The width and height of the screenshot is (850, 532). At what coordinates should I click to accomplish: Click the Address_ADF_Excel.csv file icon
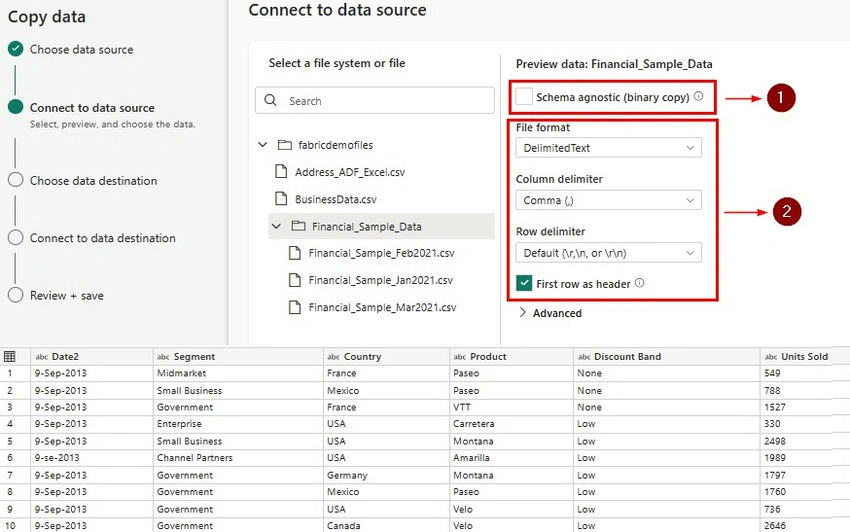click(281, 171)
